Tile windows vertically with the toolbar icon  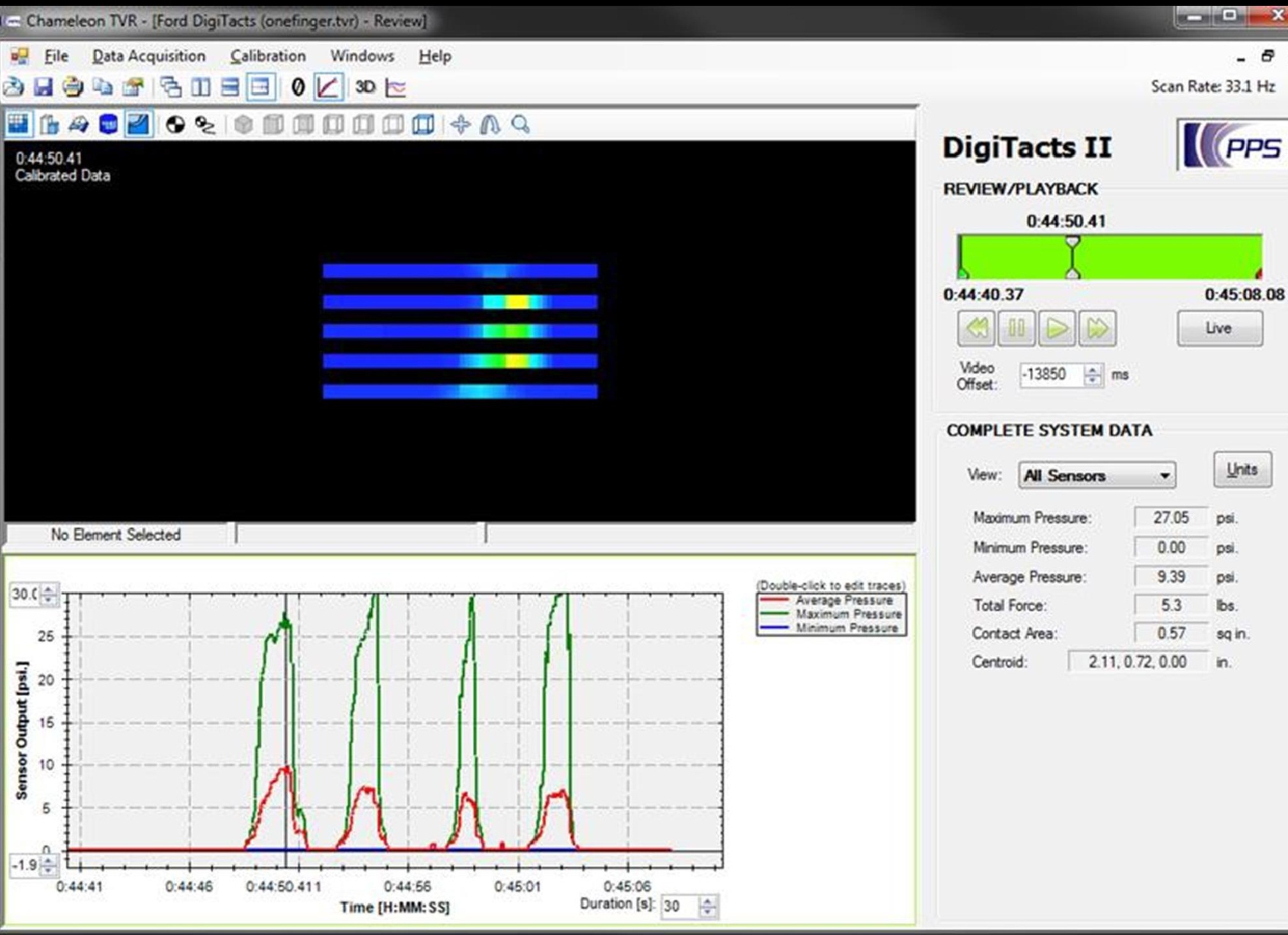[x=201, y=87]
